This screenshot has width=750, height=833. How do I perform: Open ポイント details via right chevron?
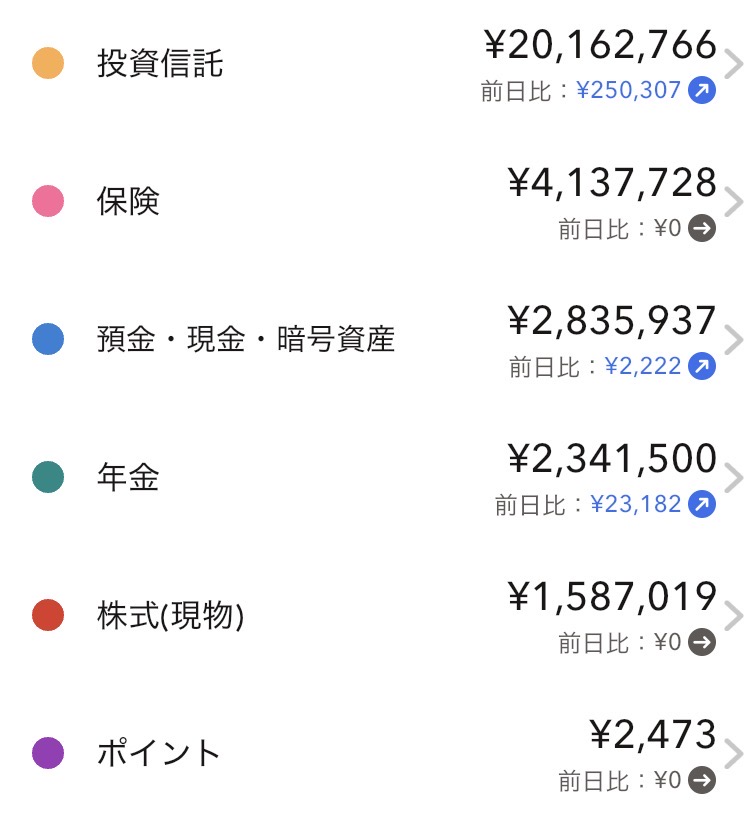tap(735, 754)
